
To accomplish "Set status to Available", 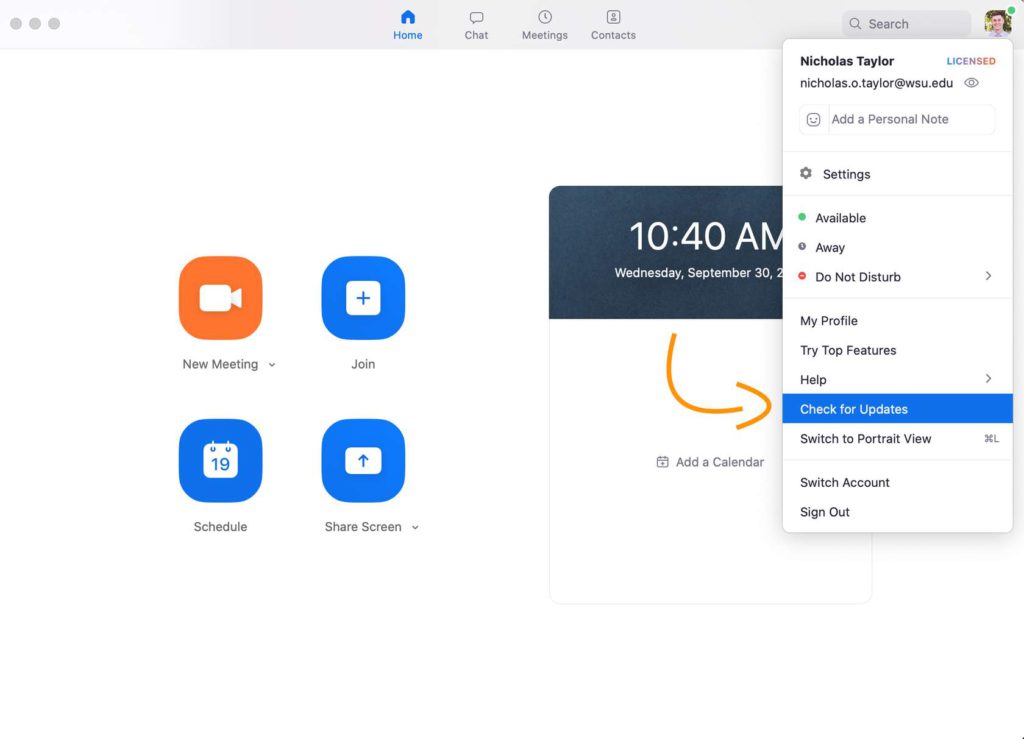I will [840, 218].
